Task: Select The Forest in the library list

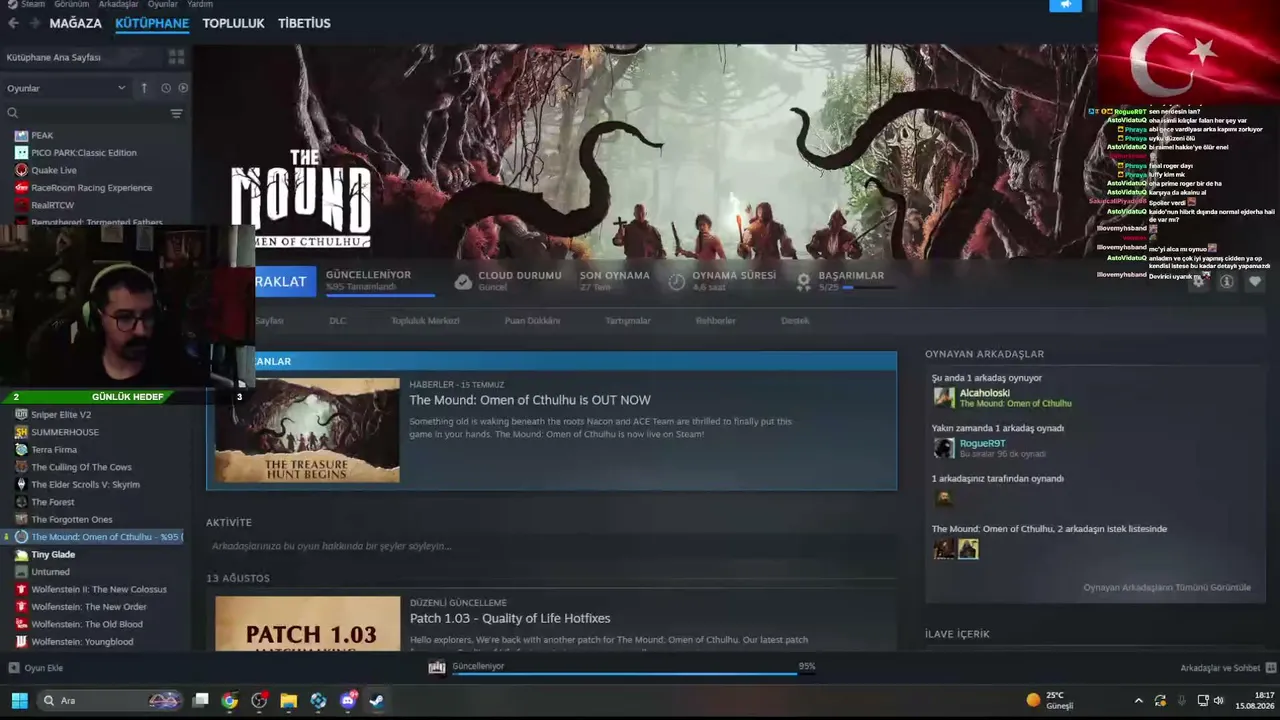Action: [52, 502]
